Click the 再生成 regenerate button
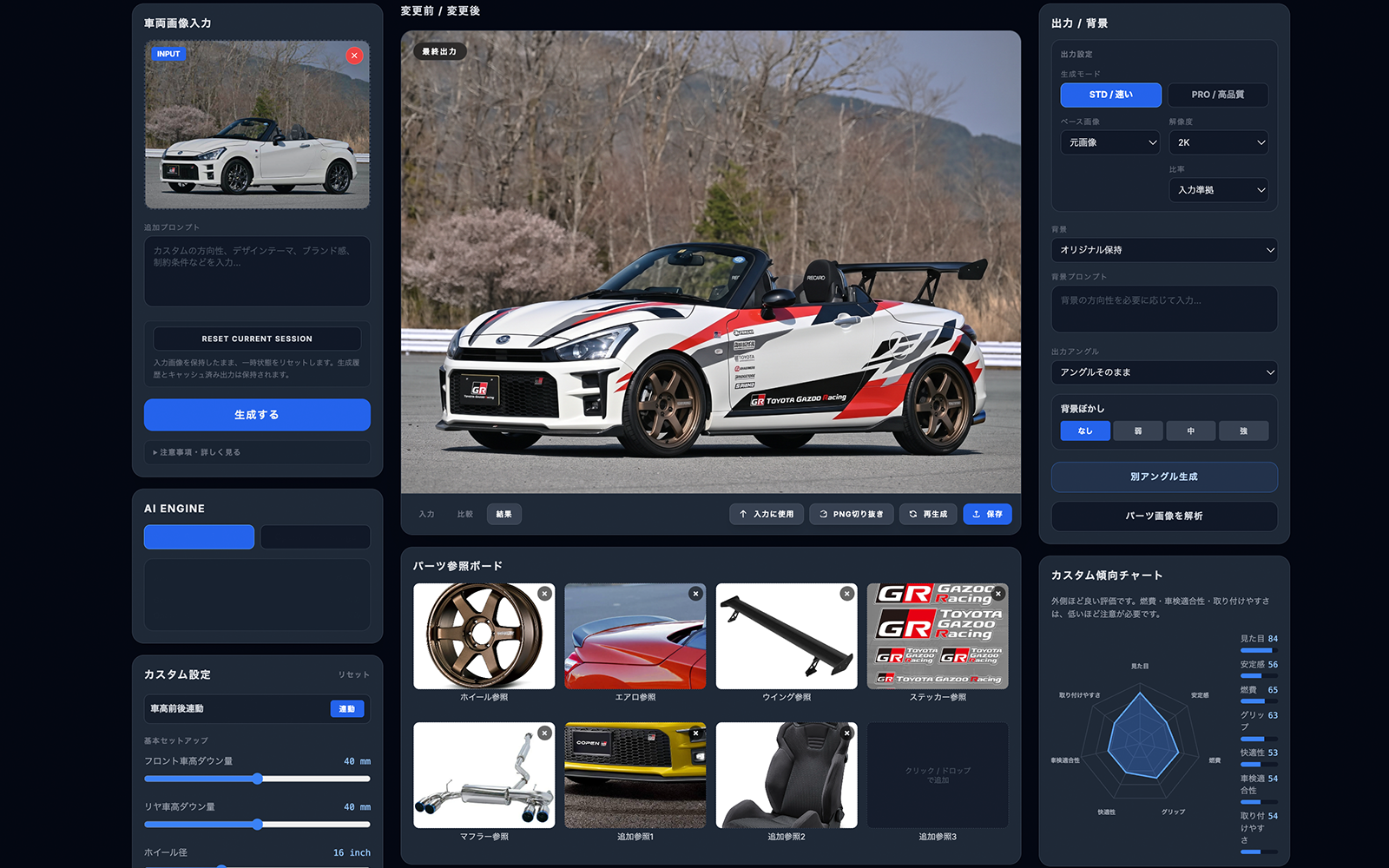The height and width of the screenshot is (868, 1389). coord(928,514)
